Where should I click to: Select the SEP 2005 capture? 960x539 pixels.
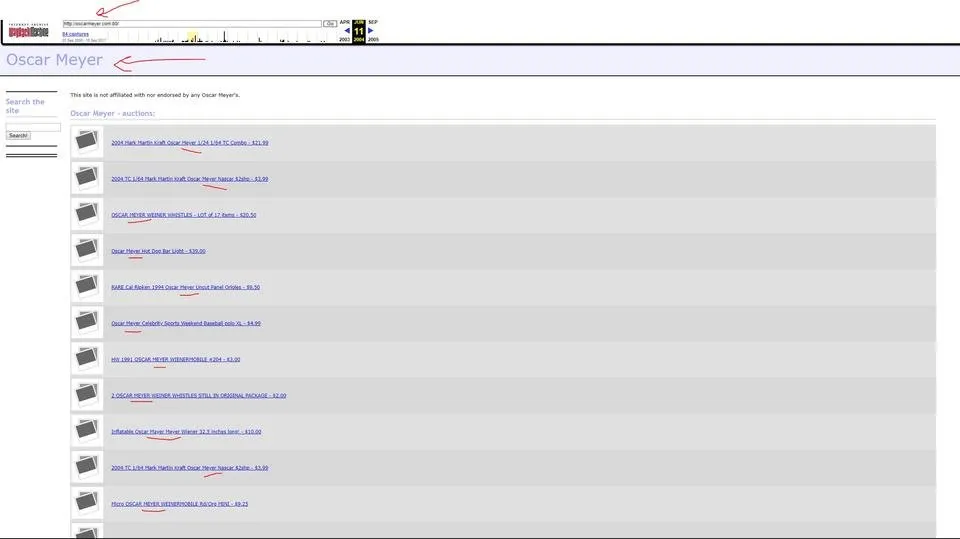tap(373, 31)
